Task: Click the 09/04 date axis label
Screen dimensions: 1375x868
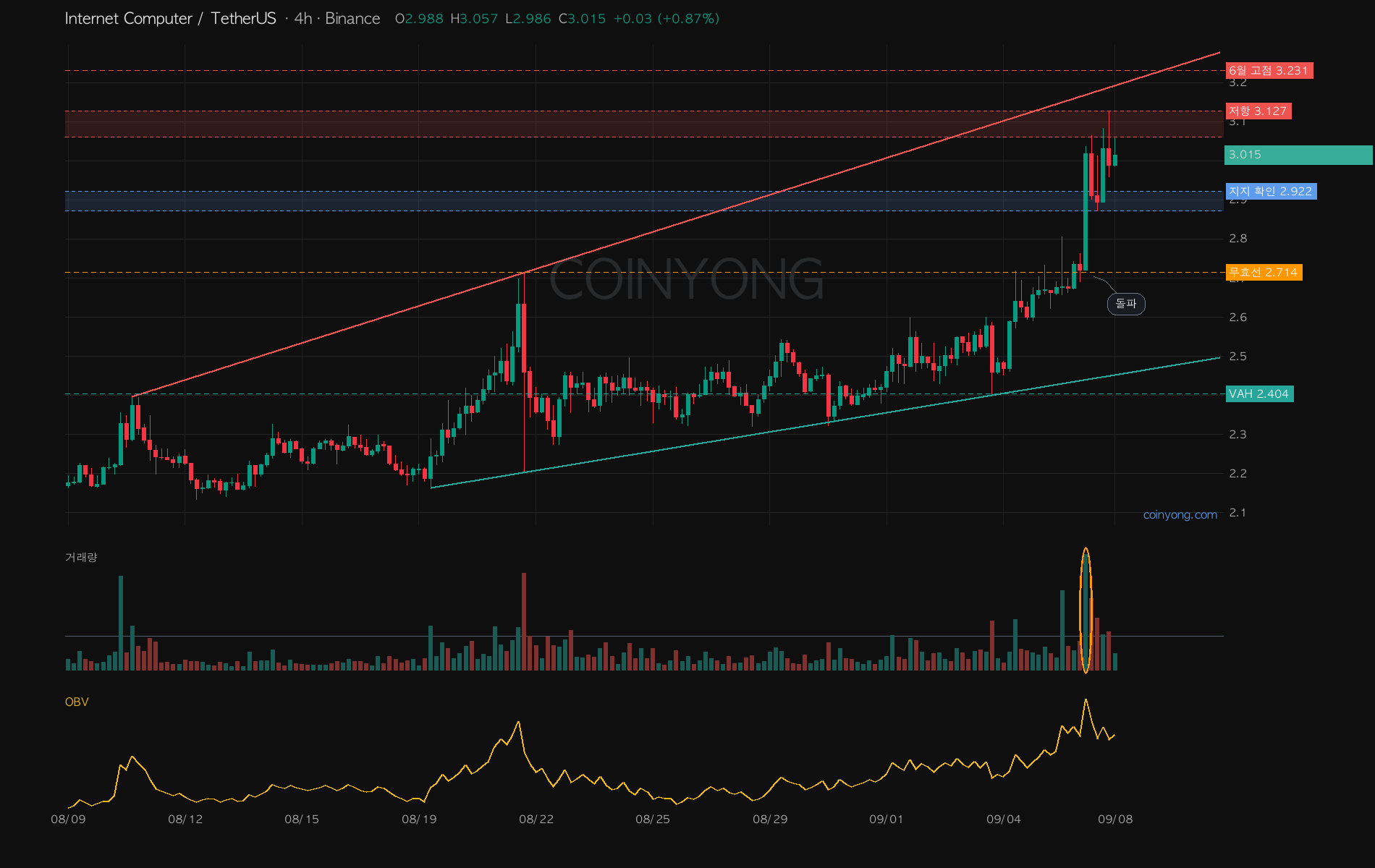Action: [x=1004, y=820]
